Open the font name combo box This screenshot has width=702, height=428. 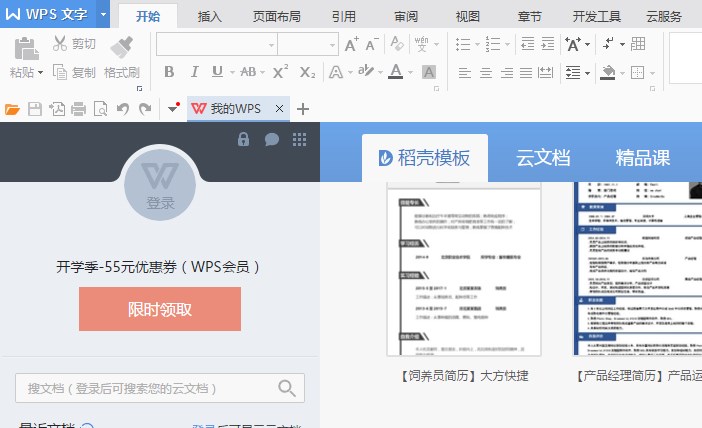pyautogui.click(x=217, y=44)
